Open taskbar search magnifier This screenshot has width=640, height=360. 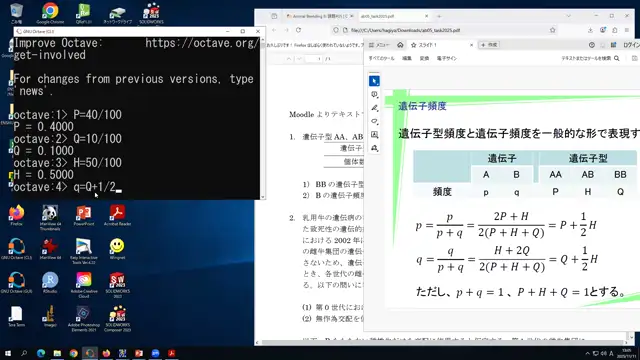(x=24, y=353)
